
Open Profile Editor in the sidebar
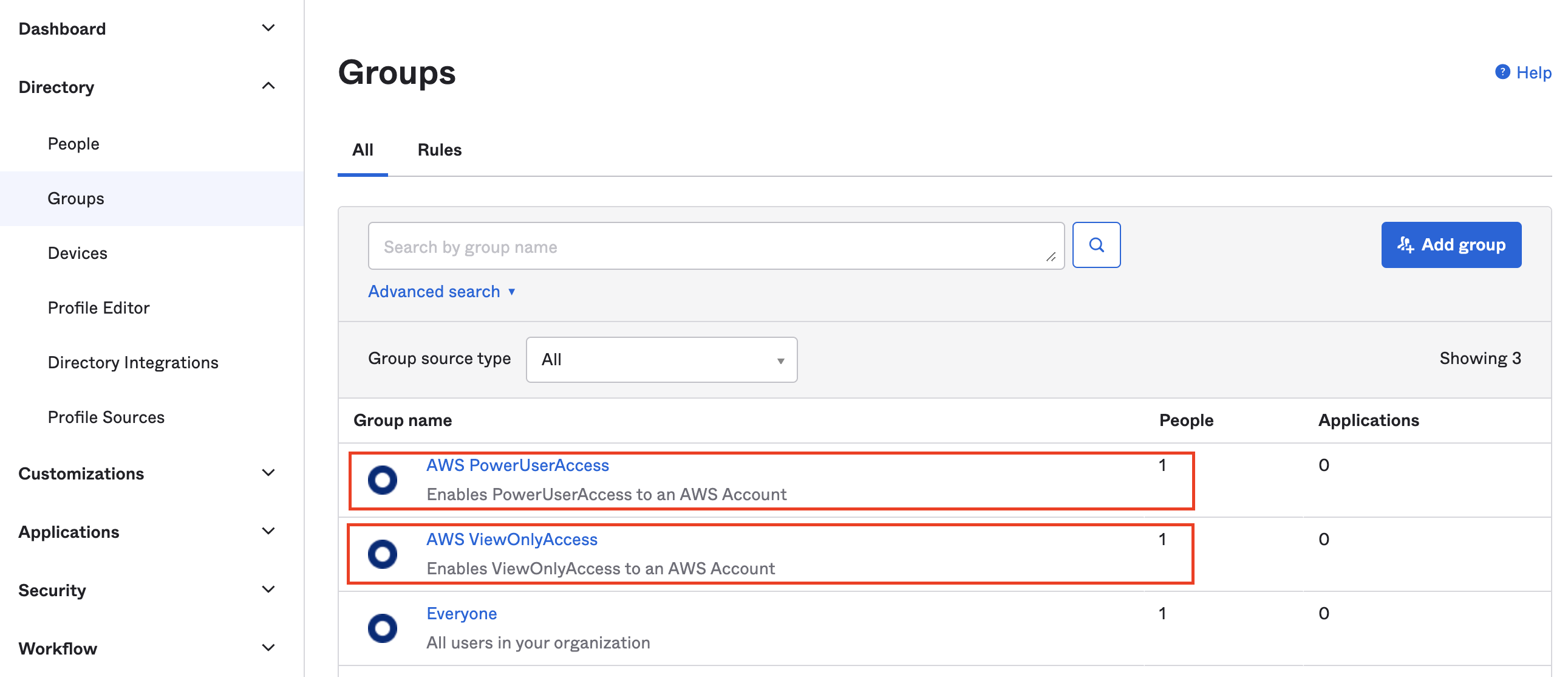98,308
